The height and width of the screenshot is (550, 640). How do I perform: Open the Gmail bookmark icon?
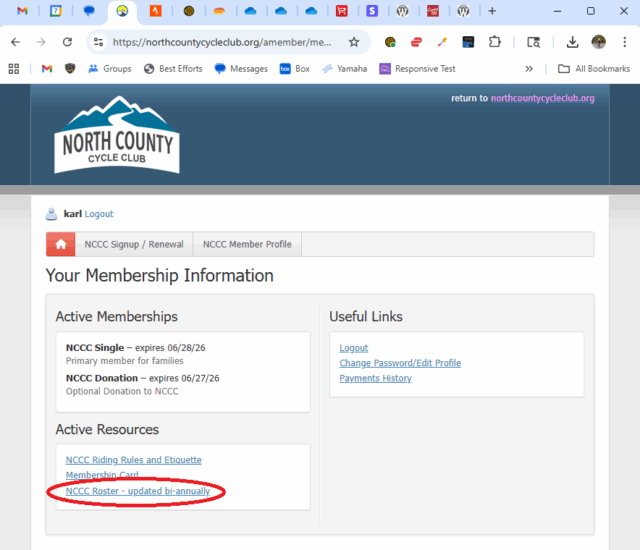(46, 69)
